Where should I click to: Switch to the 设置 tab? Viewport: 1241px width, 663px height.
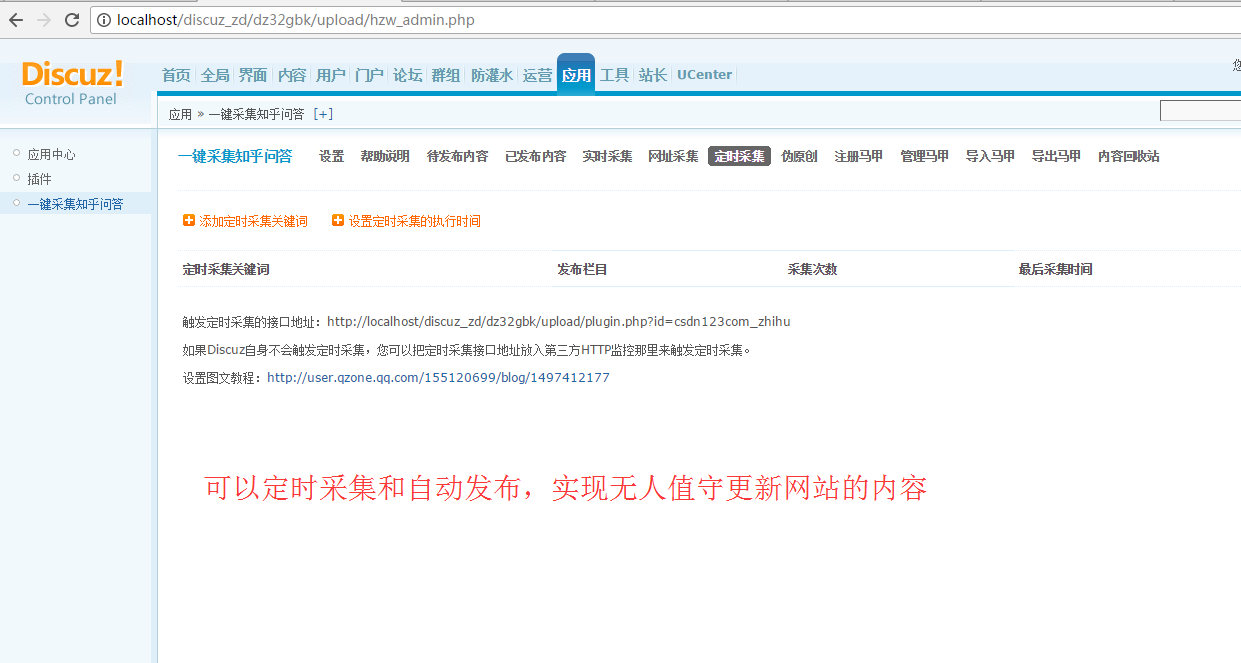pyautogui.click(x=331, y=156)
